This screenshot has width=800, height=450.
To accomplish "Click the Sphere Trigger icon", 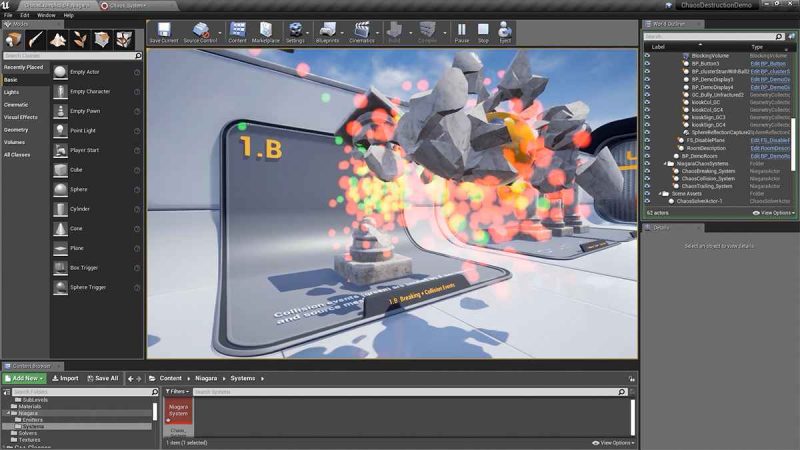I will coord(60,287).
